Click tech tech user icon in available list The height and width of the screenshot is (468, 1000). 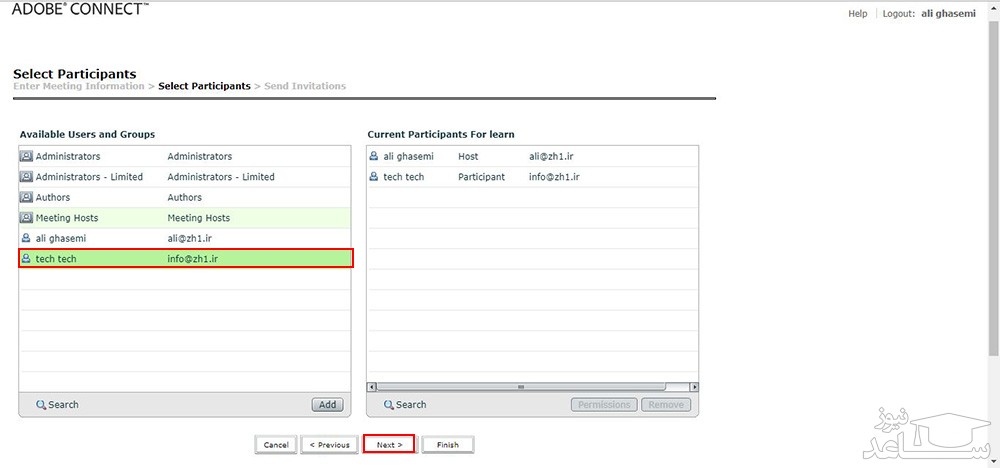[x=27, y=259]
